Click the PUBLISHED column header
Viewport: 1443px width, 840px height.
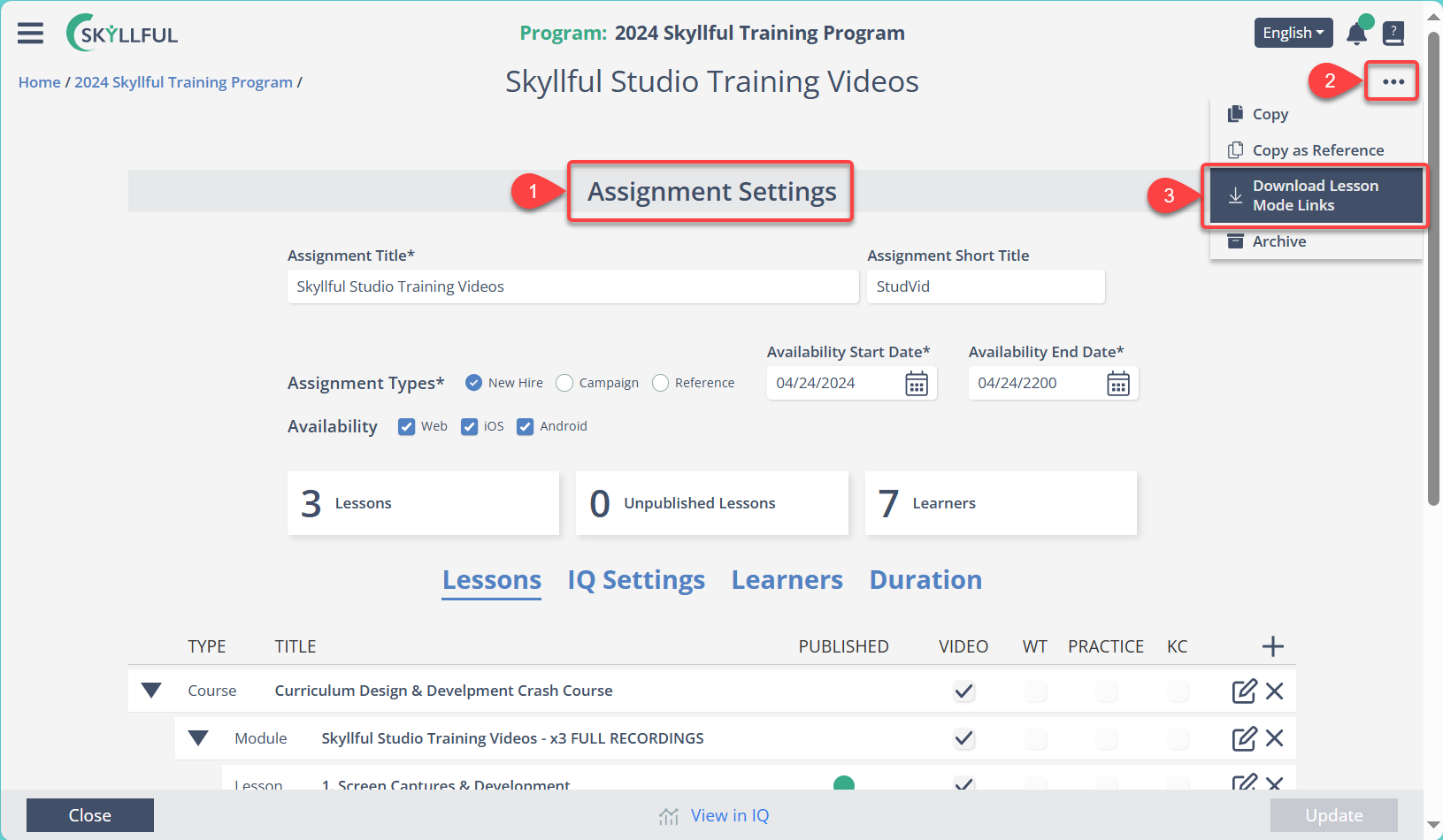tap(843, 646)
